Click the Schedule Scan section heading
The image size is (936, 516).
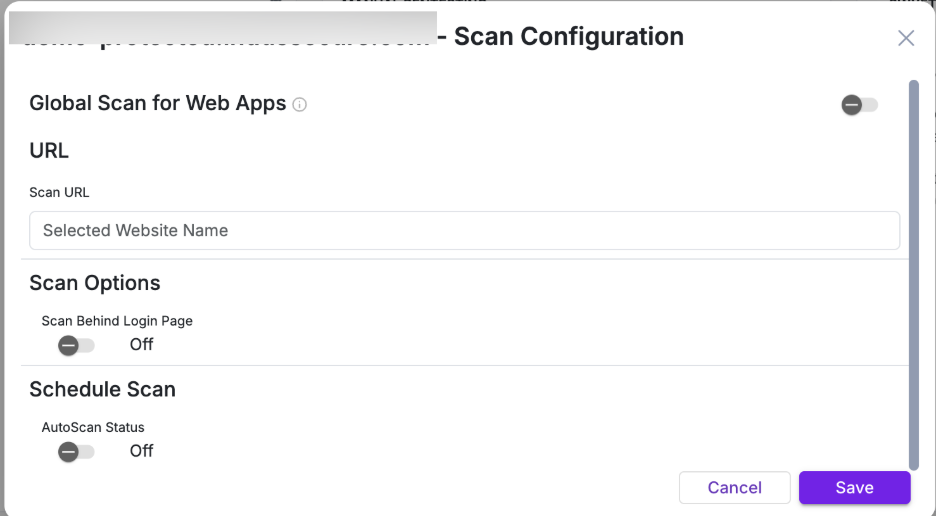102,389
